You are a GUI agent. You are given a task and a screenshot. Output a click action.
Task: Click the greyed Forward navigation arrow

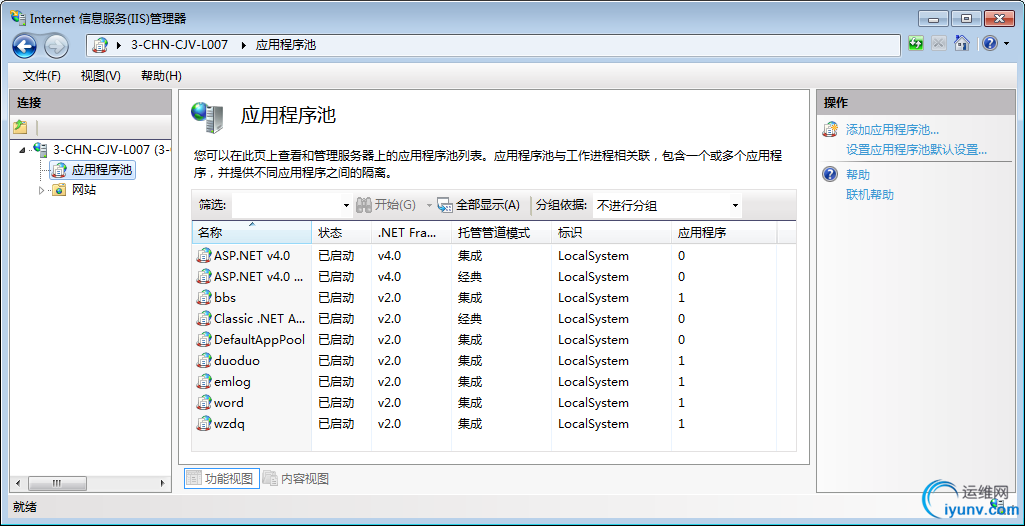[56, 45]
